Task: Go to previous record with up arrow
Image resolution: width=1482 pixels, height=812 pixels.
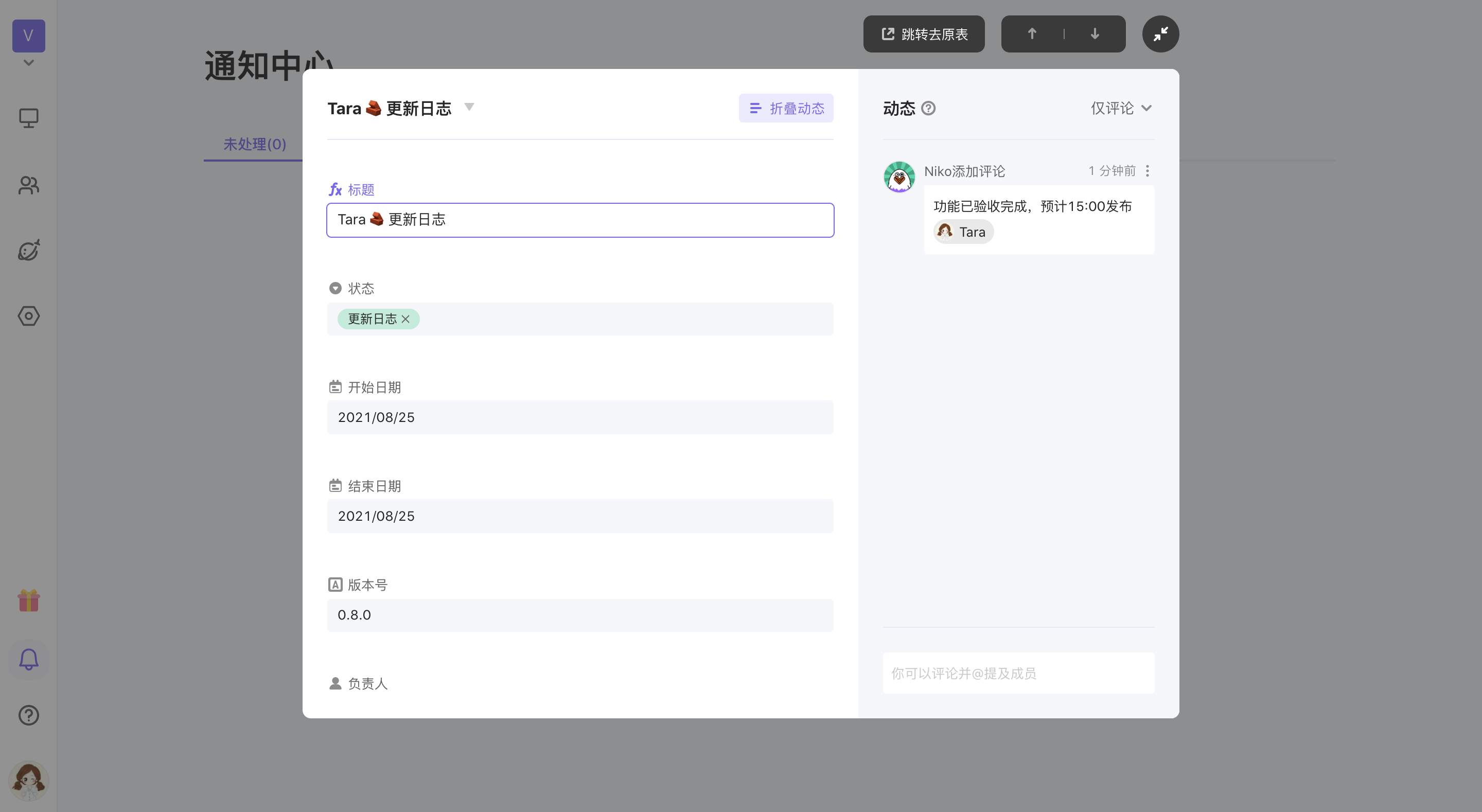Action: click(x=1032, y=34)
